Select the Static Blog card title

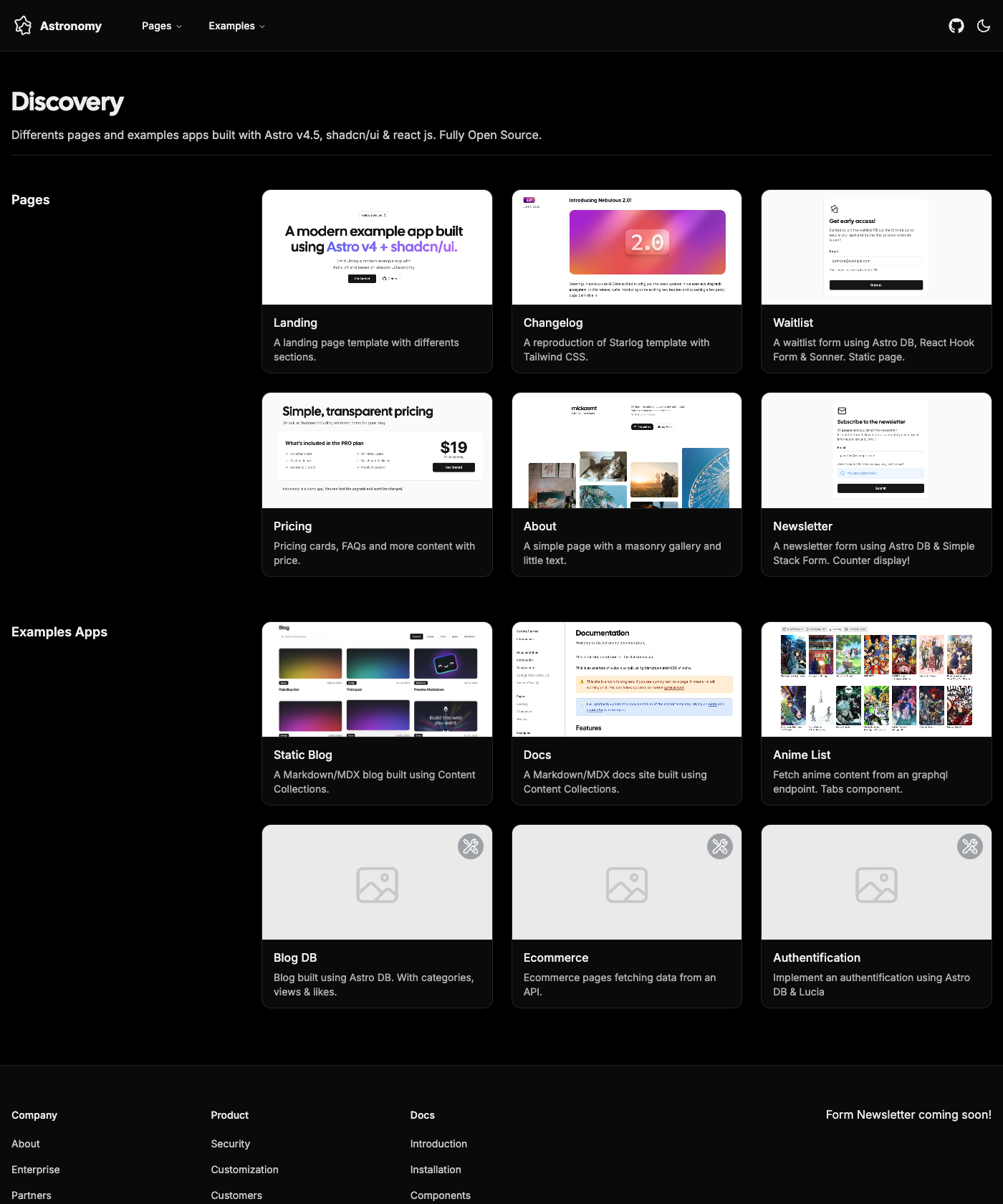(303, 755)
